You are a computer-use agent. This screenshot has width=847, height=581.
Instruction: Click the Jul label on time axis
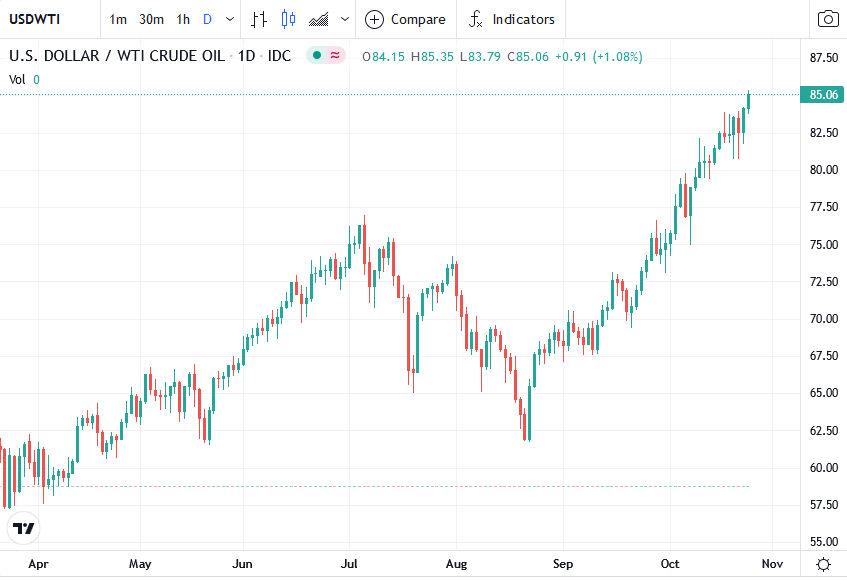point(349,564)
